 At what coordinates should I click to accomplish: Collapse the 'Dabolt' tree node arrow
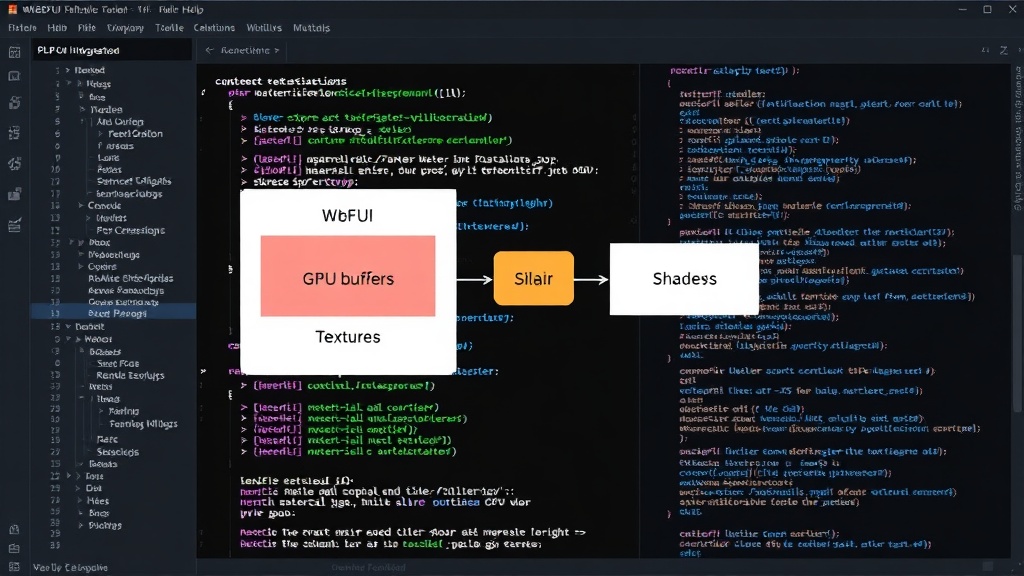click(68, 327)
